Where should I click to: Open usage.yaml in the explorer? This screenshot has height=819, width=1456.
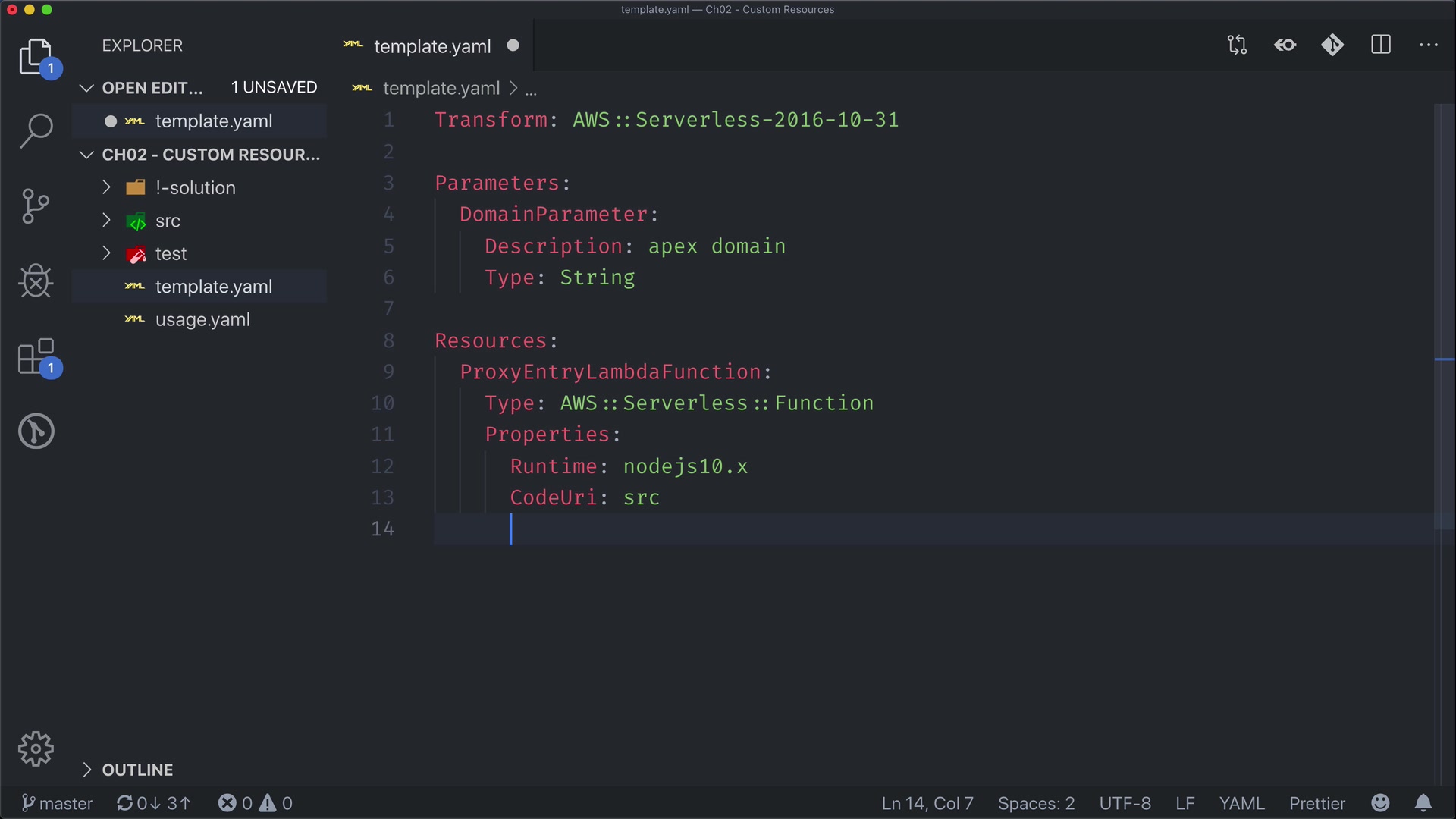(x=202, y=320)
